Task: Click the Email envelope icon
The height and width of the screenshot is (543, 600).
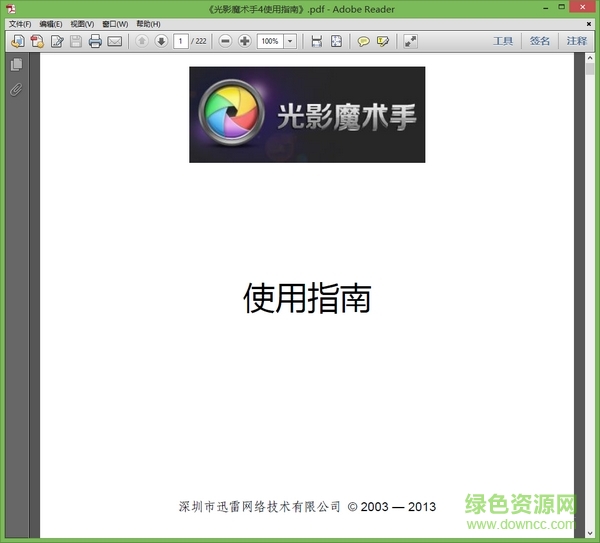Action: pyautogui.click(x=114, y=41)
